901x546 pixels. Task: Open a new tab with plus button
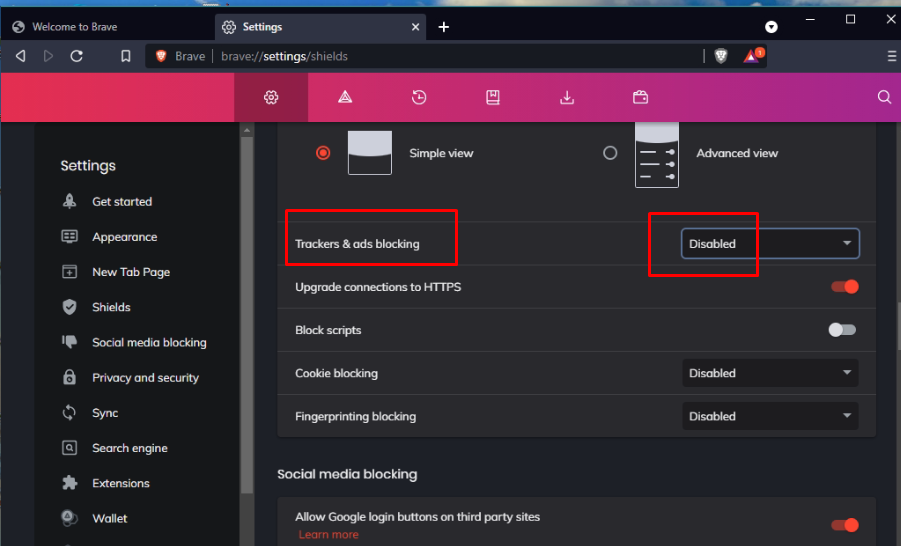coord(444,27)
